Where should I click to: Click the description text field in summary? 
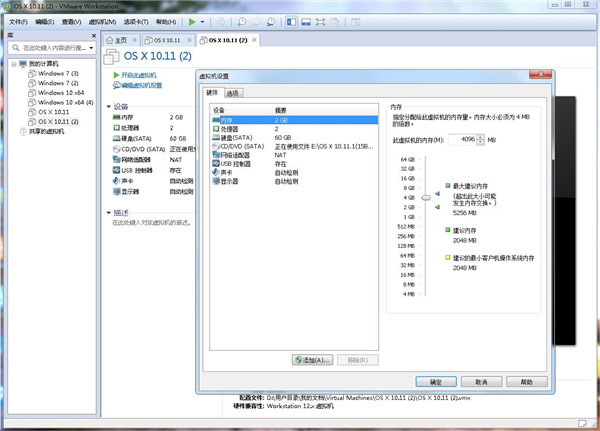click(152, 222)
